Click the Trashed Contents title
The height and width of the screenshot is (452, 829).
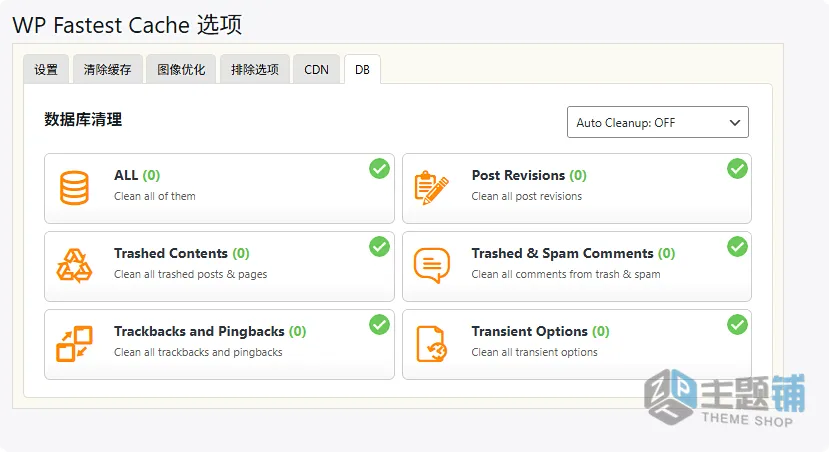click(x=181, y=253)
